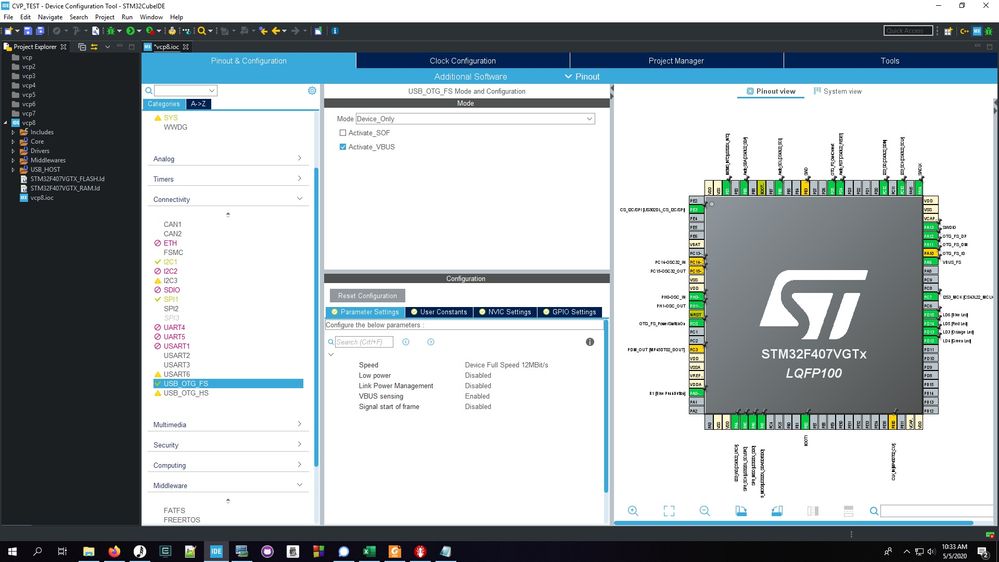Start debugging with the green bug icon
This screenshot has width=999, height=562.
pos(111,31)
